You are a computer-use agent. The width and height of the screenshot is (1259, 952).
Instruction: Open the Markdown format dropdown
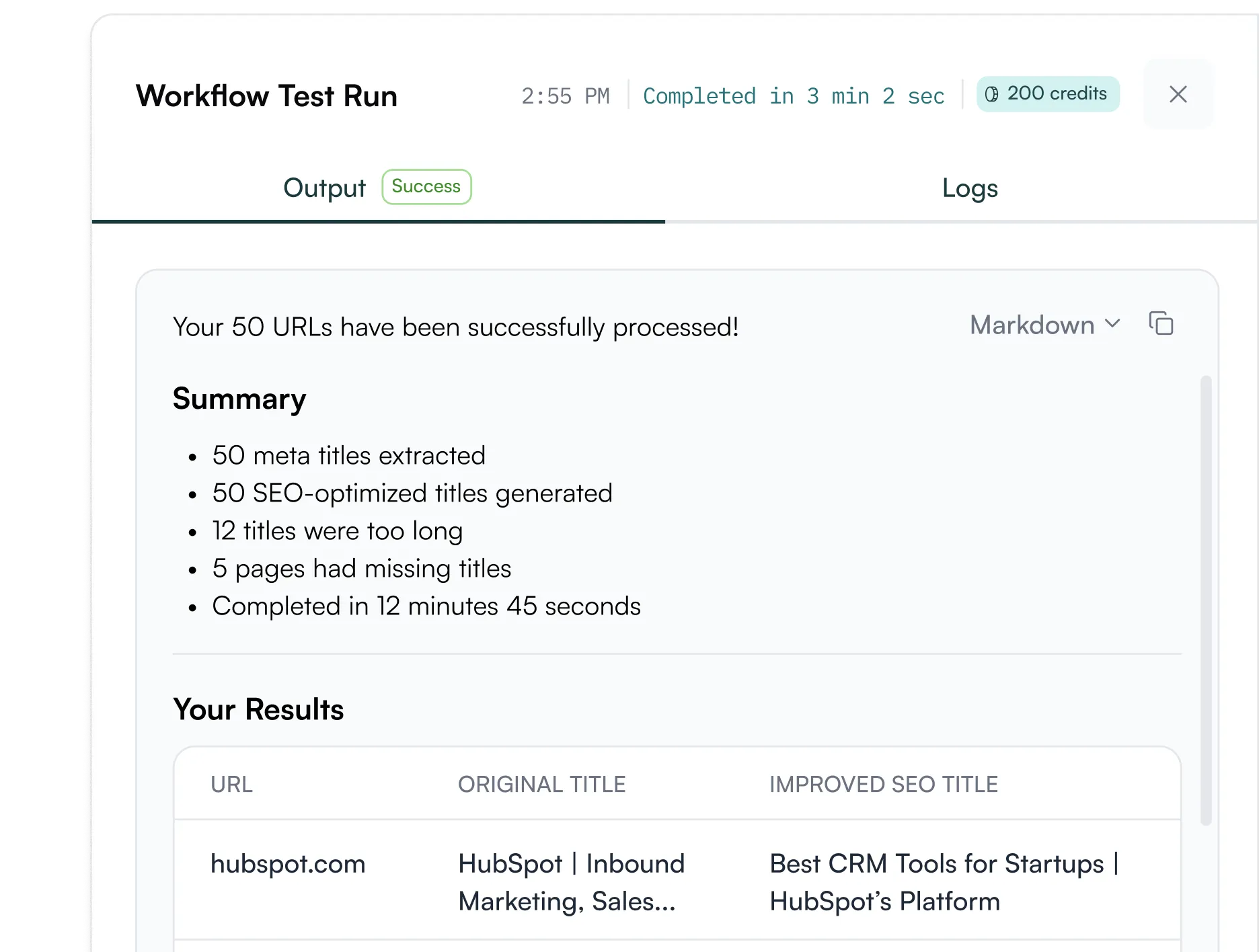pos(1044,325)
